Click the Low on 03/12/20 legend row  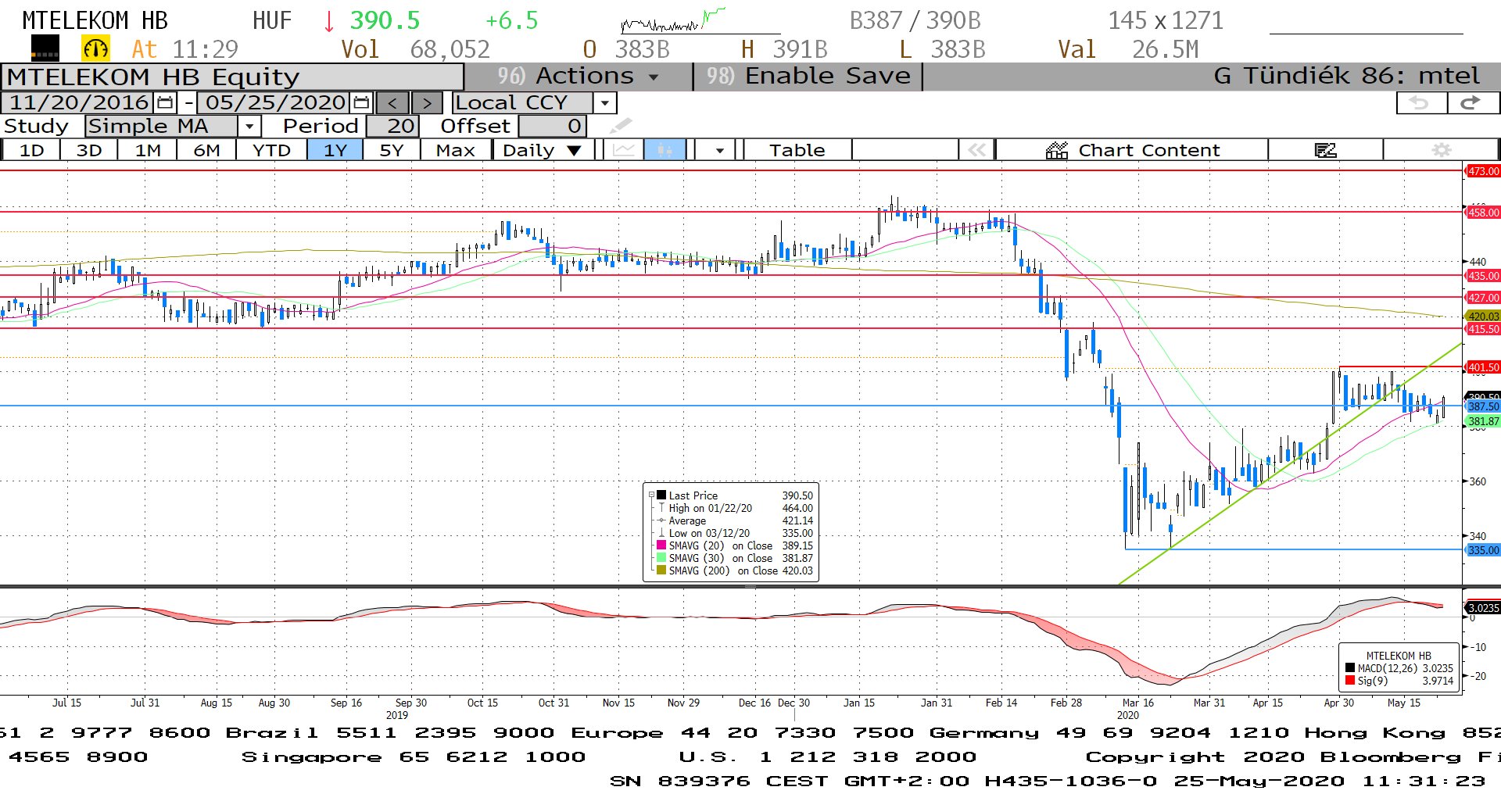735,533
